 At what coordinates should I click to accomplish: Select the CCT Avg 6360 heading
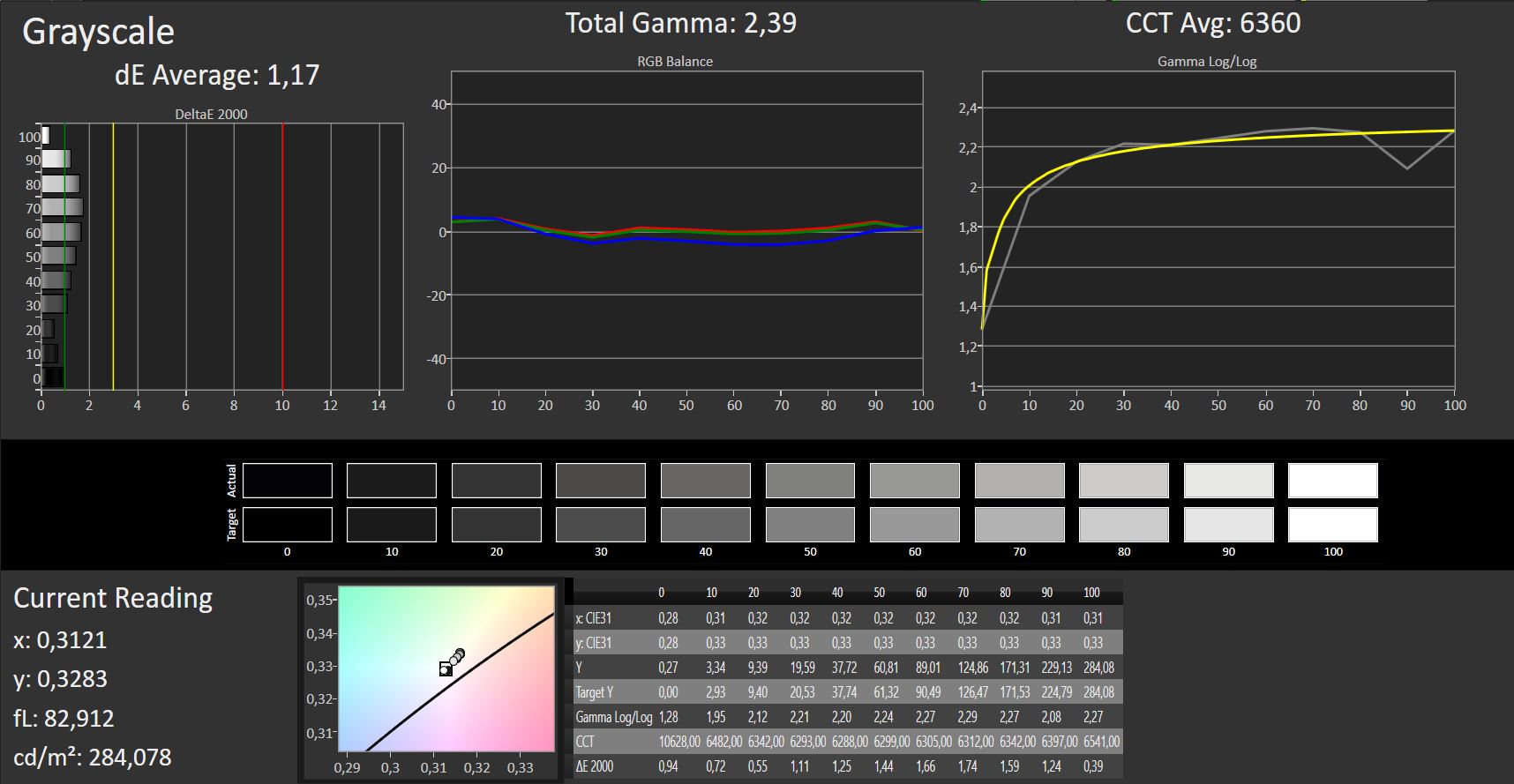pyautogui.click(x=1212, y=23)
